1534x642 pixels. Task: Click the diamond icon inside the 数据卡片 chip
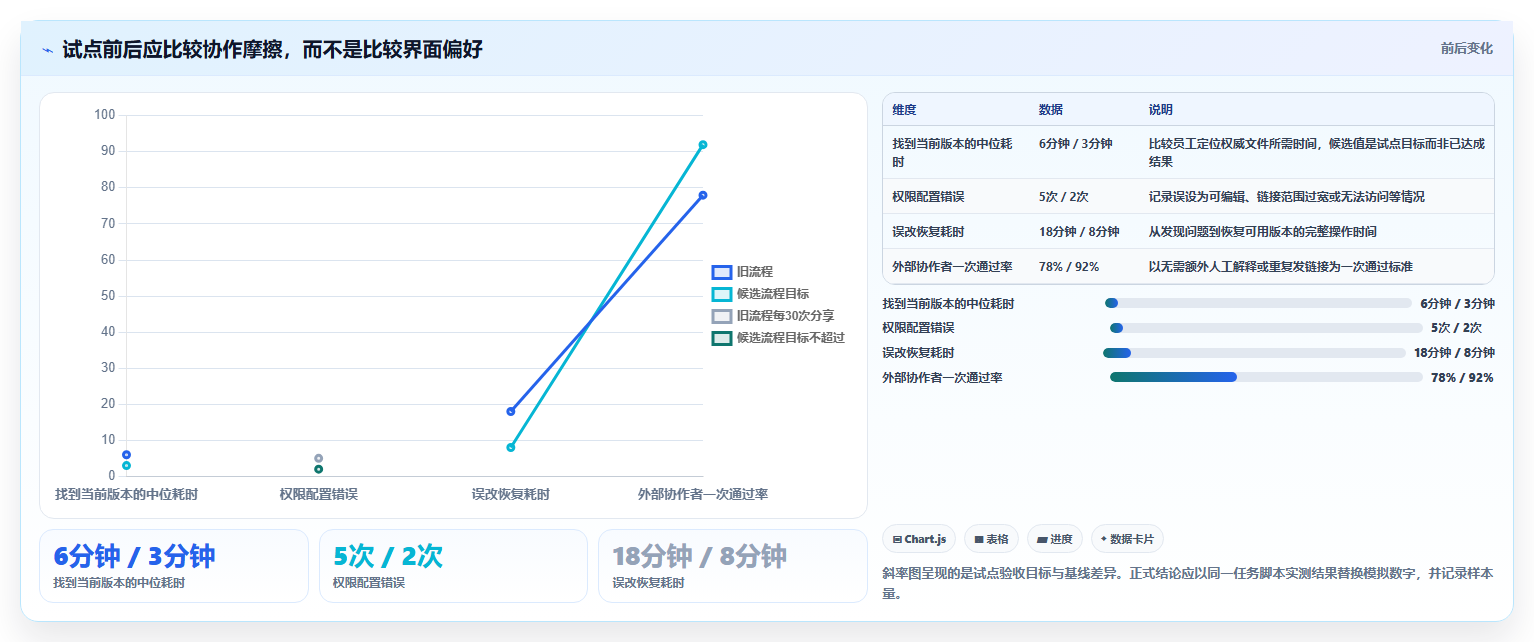click(x=1104, y=539)
